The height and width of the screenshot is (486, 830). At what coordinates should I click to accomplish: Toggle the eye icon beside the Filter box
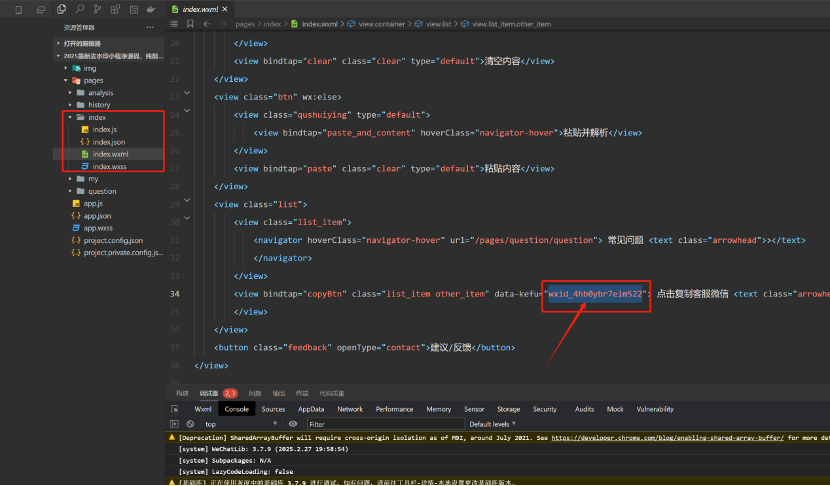click(291, 424)
